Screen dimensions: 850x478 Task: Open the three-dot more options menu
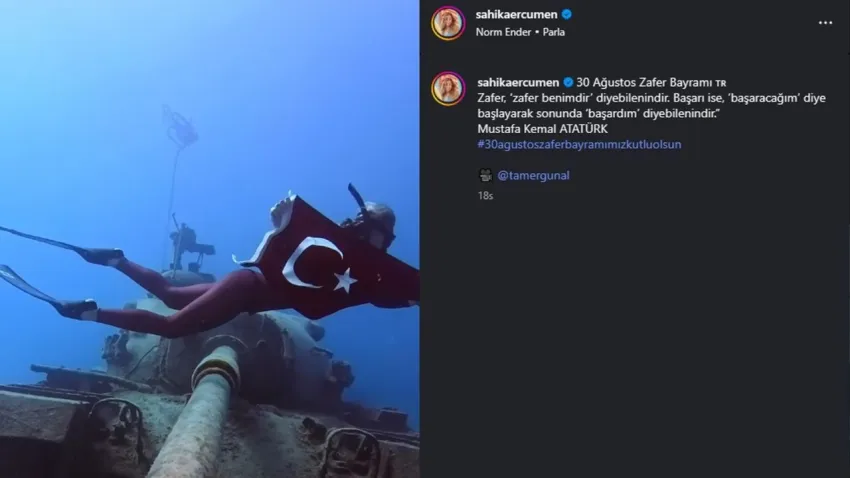click(825, 23)
